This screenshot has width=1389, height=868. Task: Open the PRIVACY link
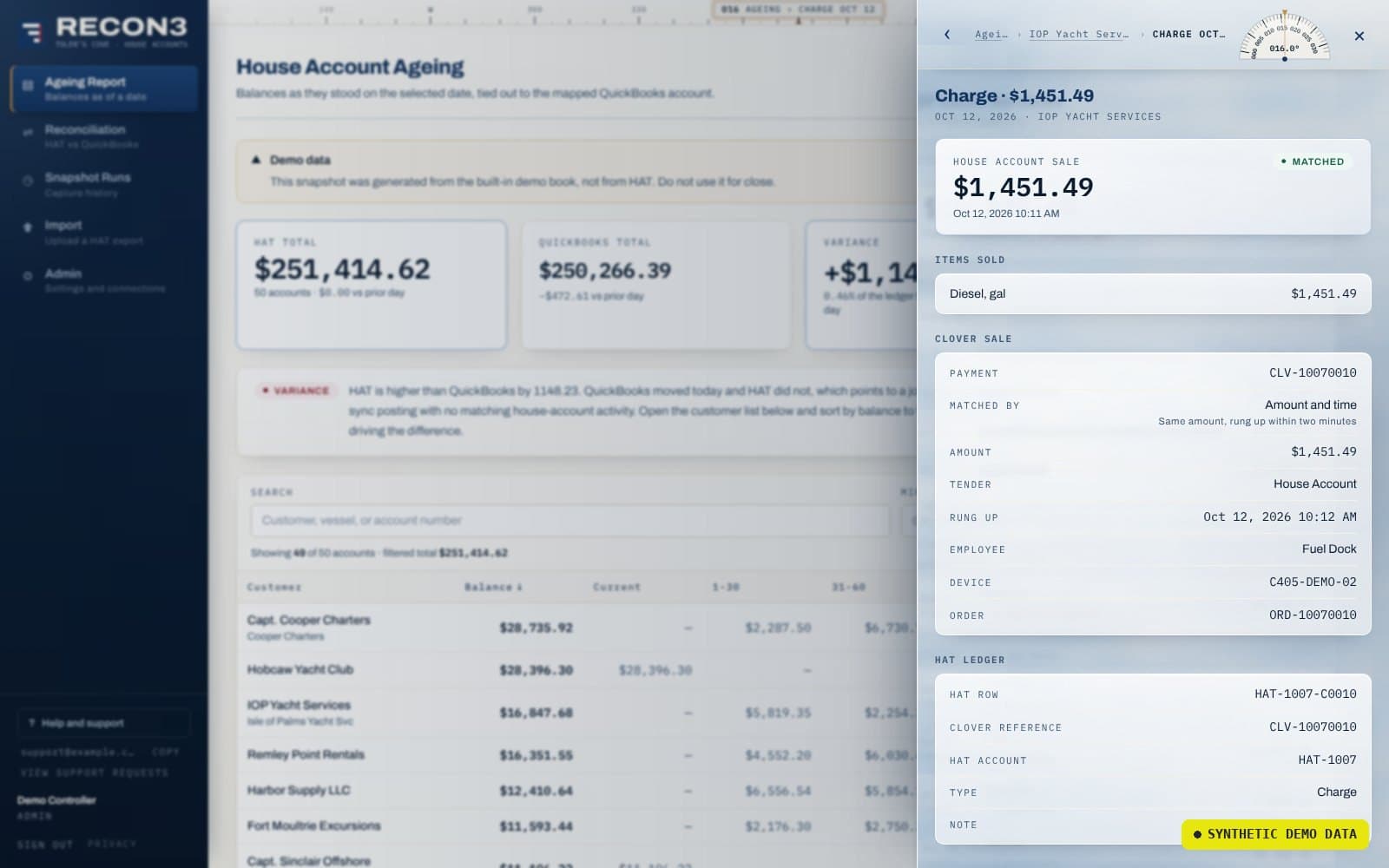112,844
